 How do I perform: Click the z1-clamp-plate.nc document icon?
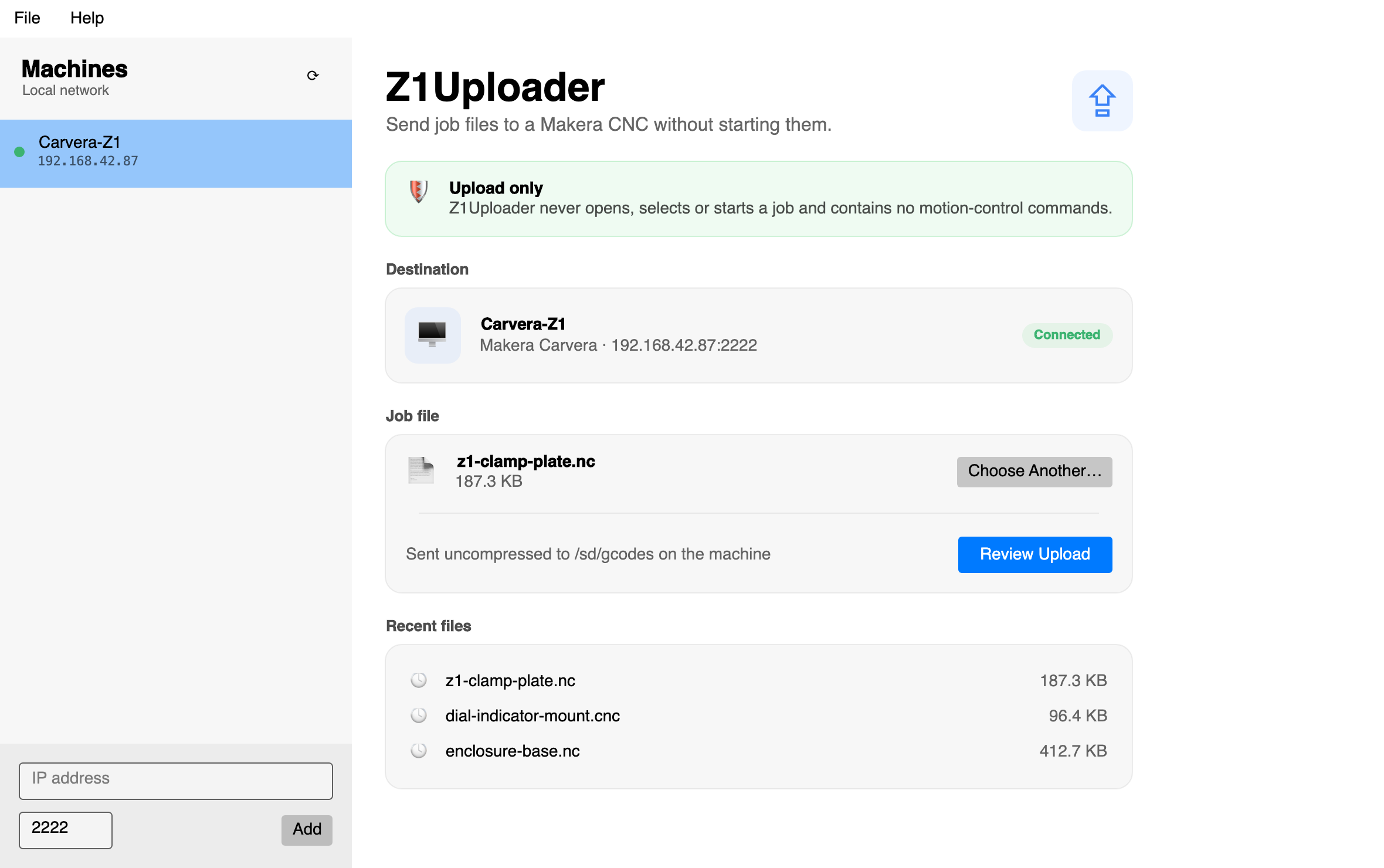point(420,470)
